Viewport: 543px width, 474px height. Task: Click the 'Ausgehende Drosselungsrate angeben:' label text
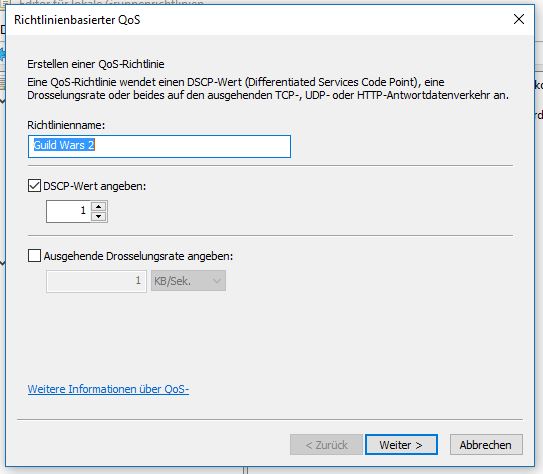pyautogui.click(x=139, y=256)
